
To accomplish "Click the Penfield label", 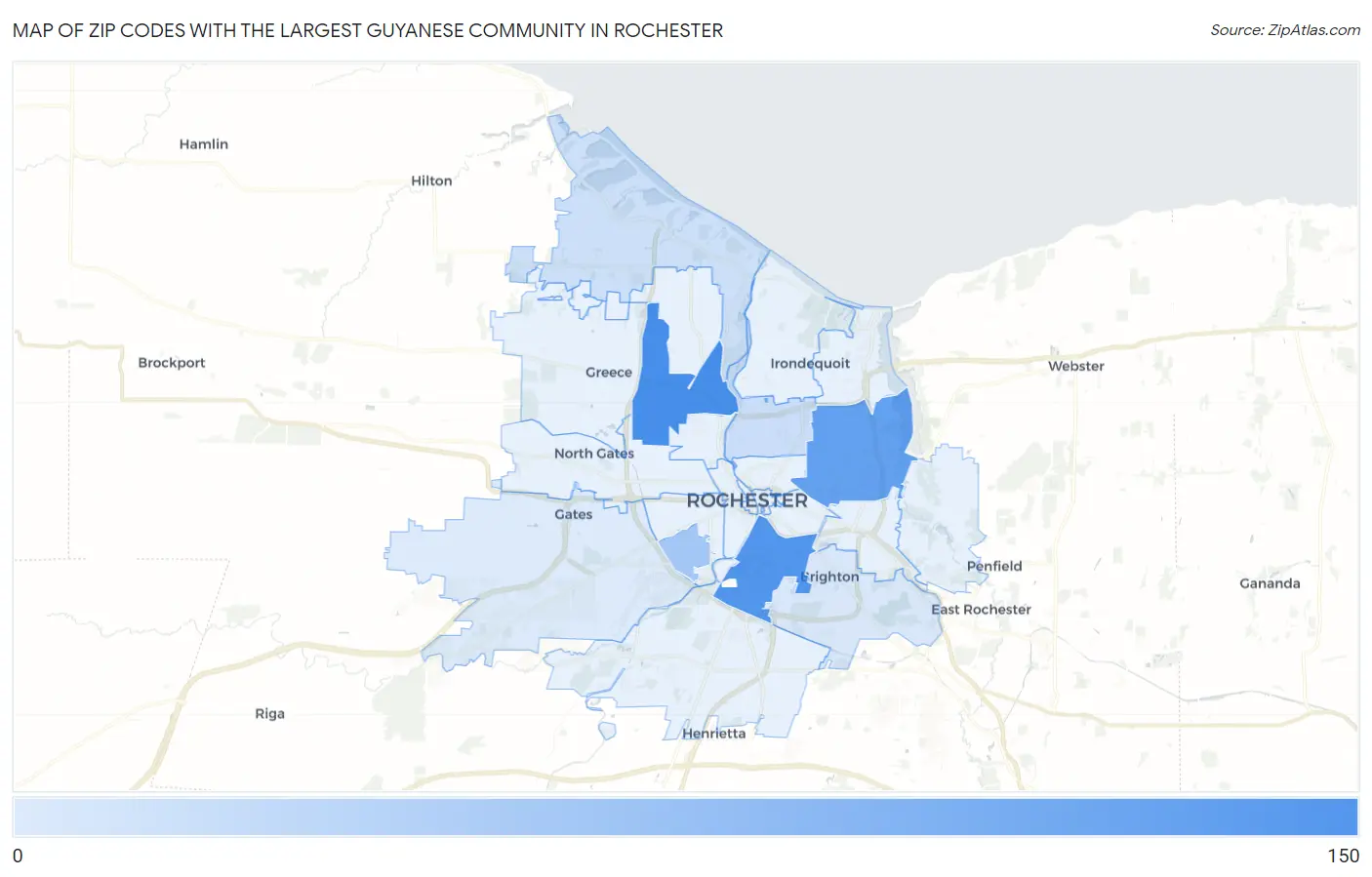I will (x=994, y=566).
